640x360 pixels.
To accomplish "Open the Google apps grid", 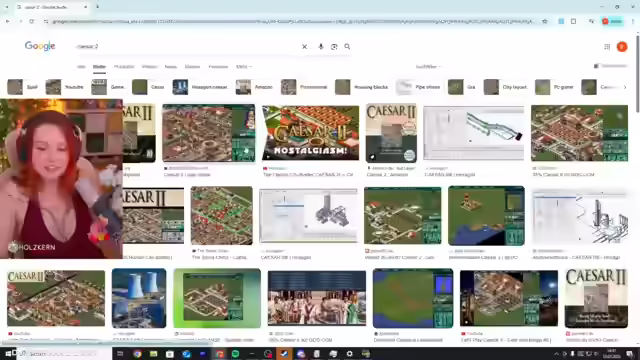I will 607,47.
